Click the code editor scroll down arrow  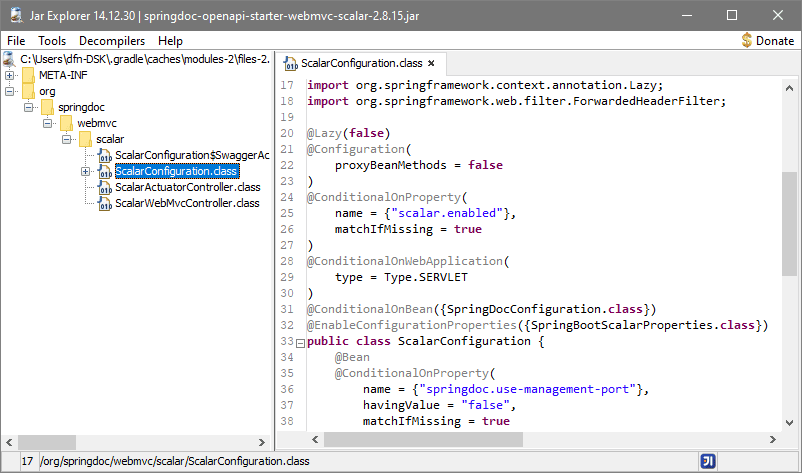click(789, 422)
